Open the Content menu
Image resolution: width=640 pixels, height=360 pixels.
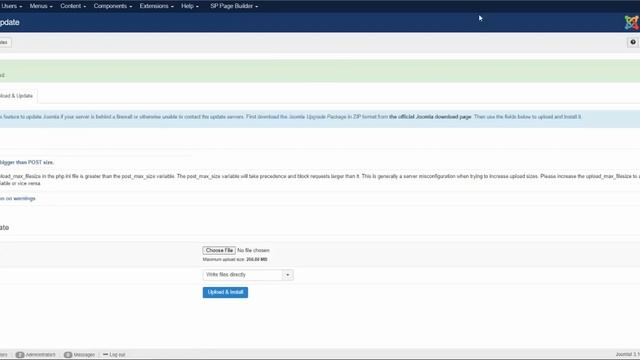(x=73, y=6)
